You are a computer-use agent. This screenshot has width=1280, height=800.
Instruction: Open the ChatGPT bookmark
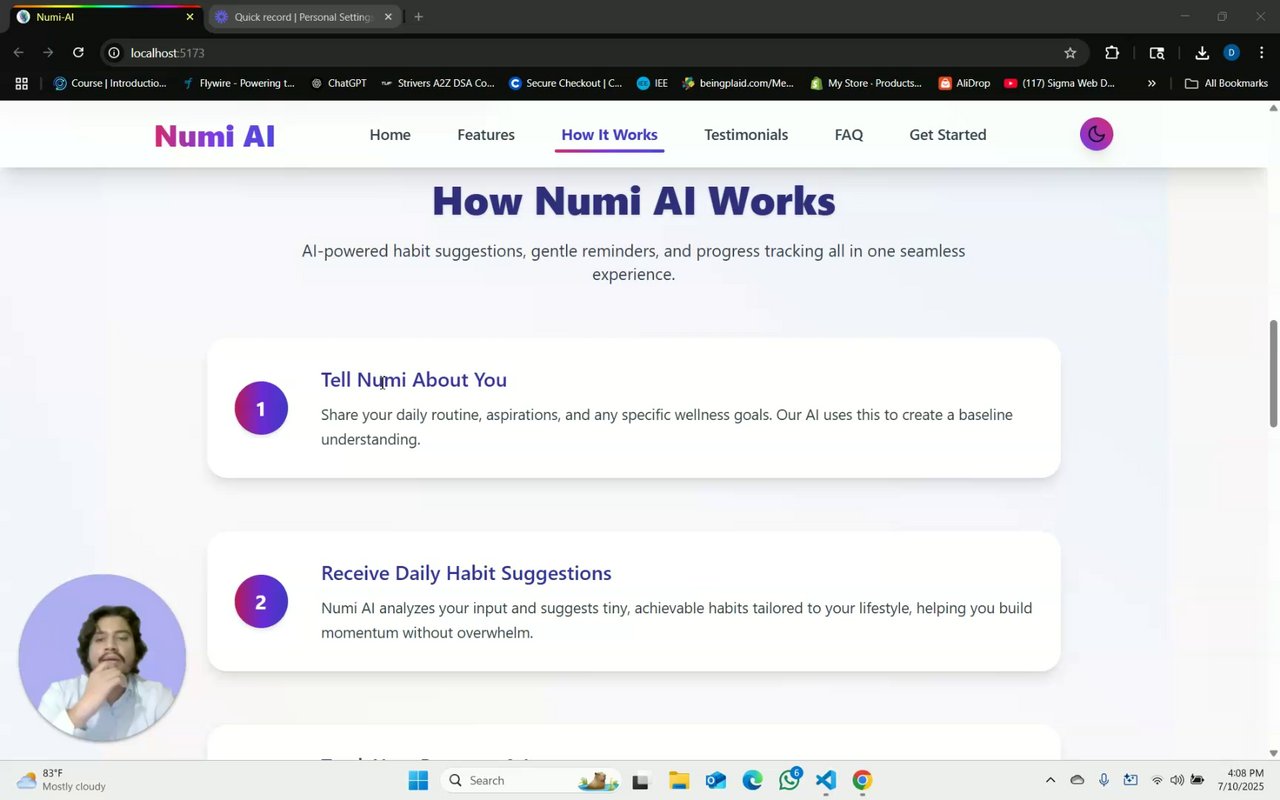click(x=338, y=83)
